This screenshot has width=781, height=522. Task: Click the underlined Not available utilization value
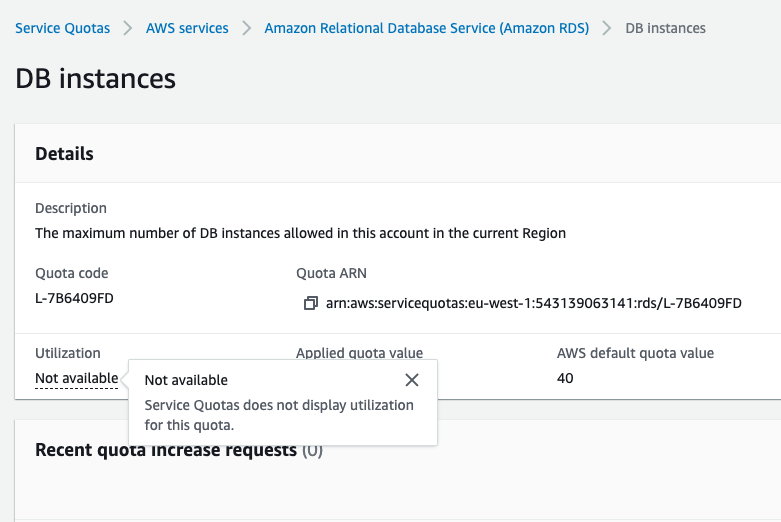click(77, 379)
